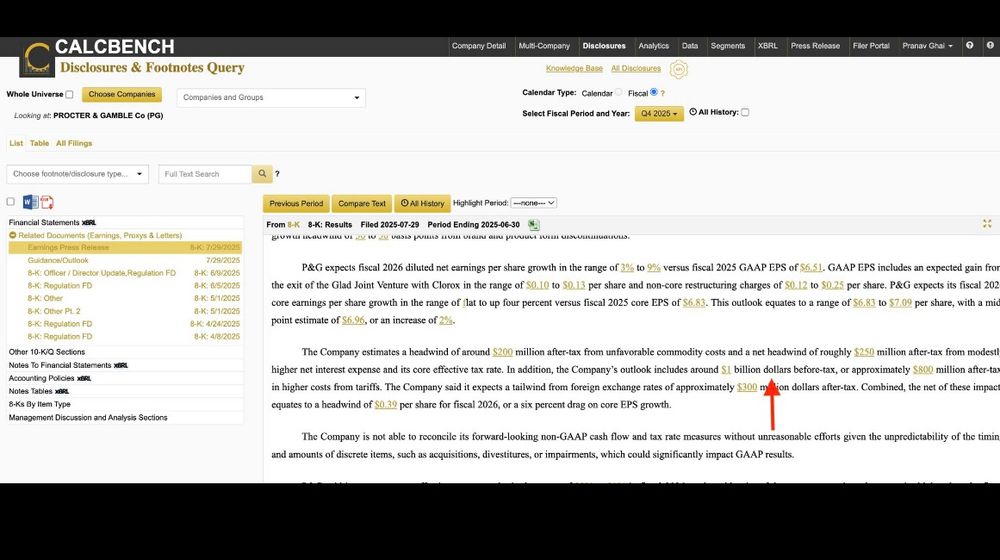Viewport: 1000px width, 560px height.
Task: Click the All History button in toolbar
Action: [422, 203]
